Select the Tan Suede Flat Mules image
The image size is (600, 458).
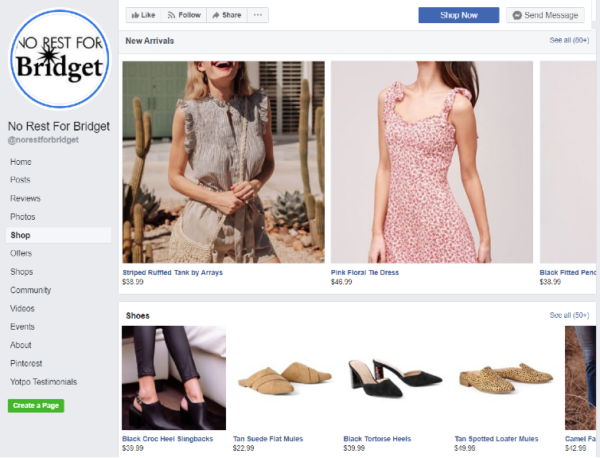(282, 377)
